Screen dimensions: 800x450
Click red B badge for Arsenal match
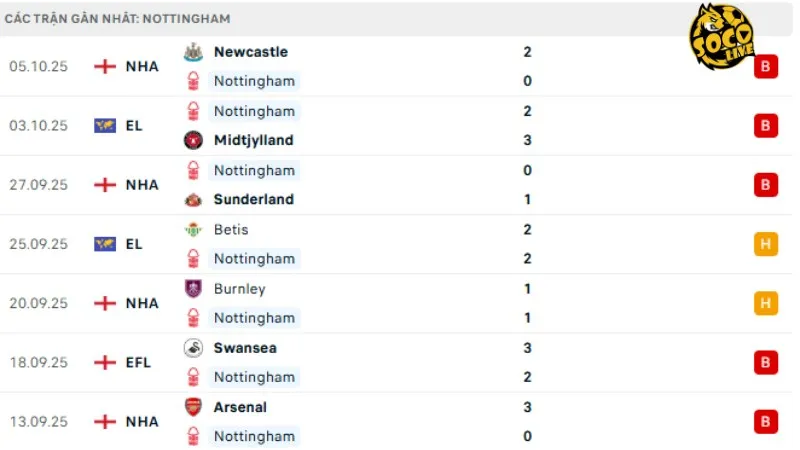[x=766, y=422]
